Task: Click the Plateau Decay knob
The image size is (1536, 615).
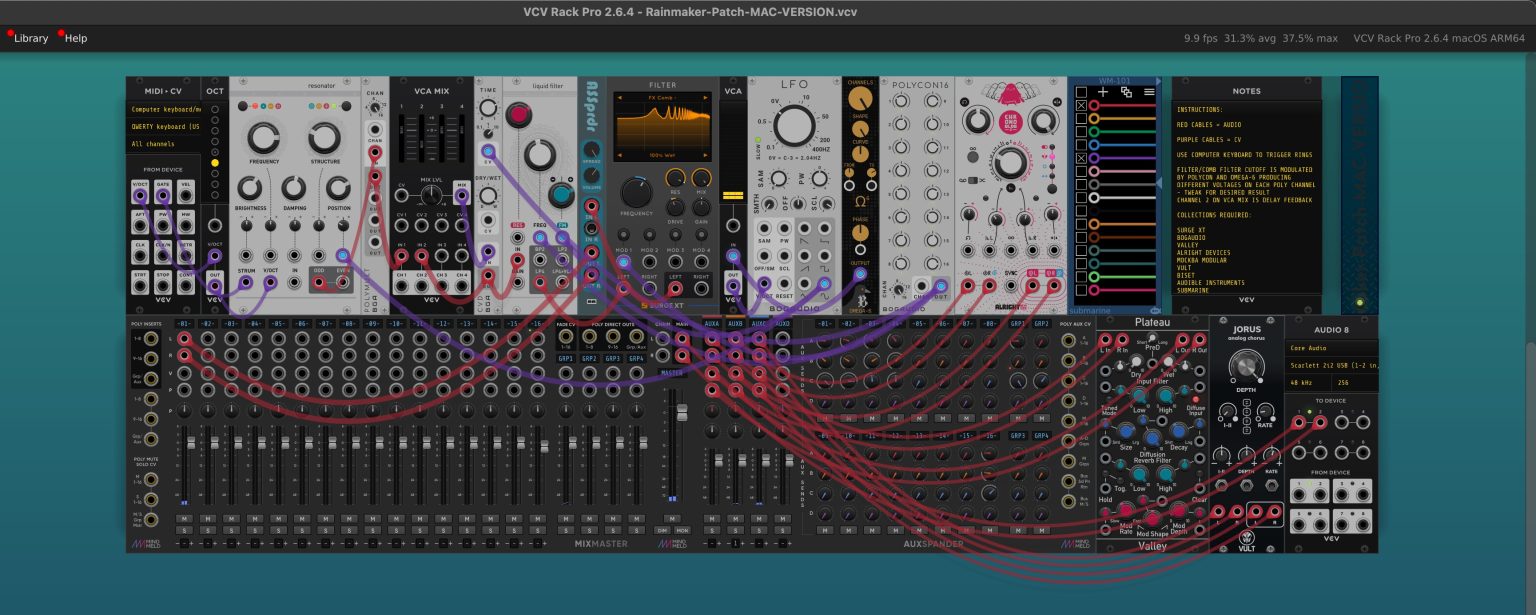Action: point(1179,431)
